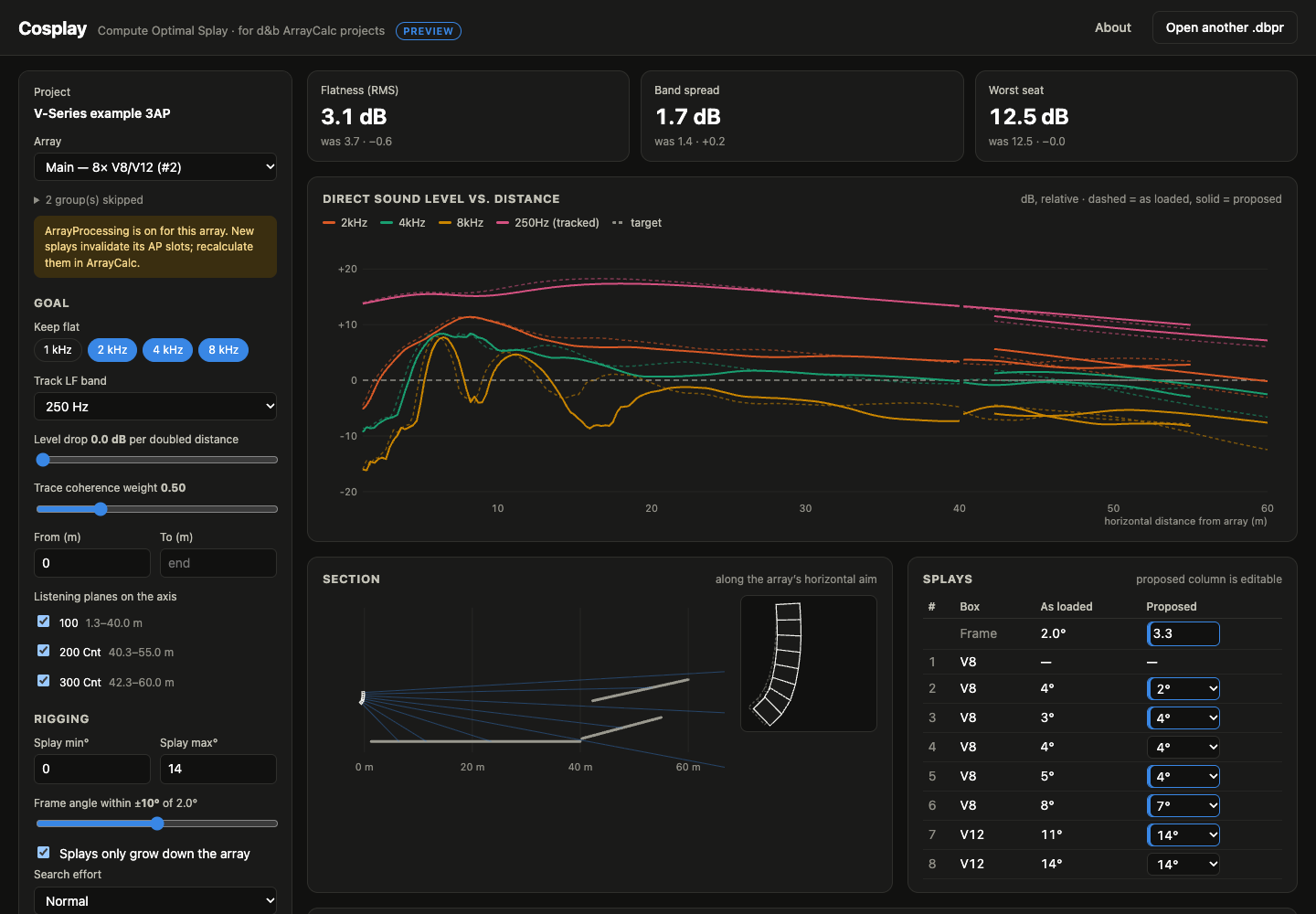Open proposed splay dropdown for box 2

[x=1183, y=689]
